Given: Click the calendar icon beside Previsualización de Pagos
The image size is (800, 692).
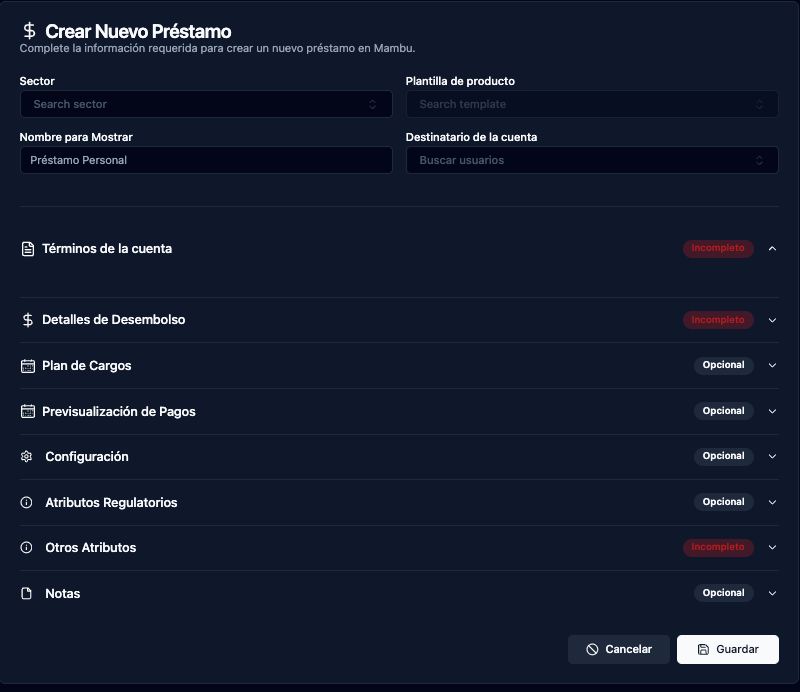Looking at the screenshot, I should click(x=28, y=412).
